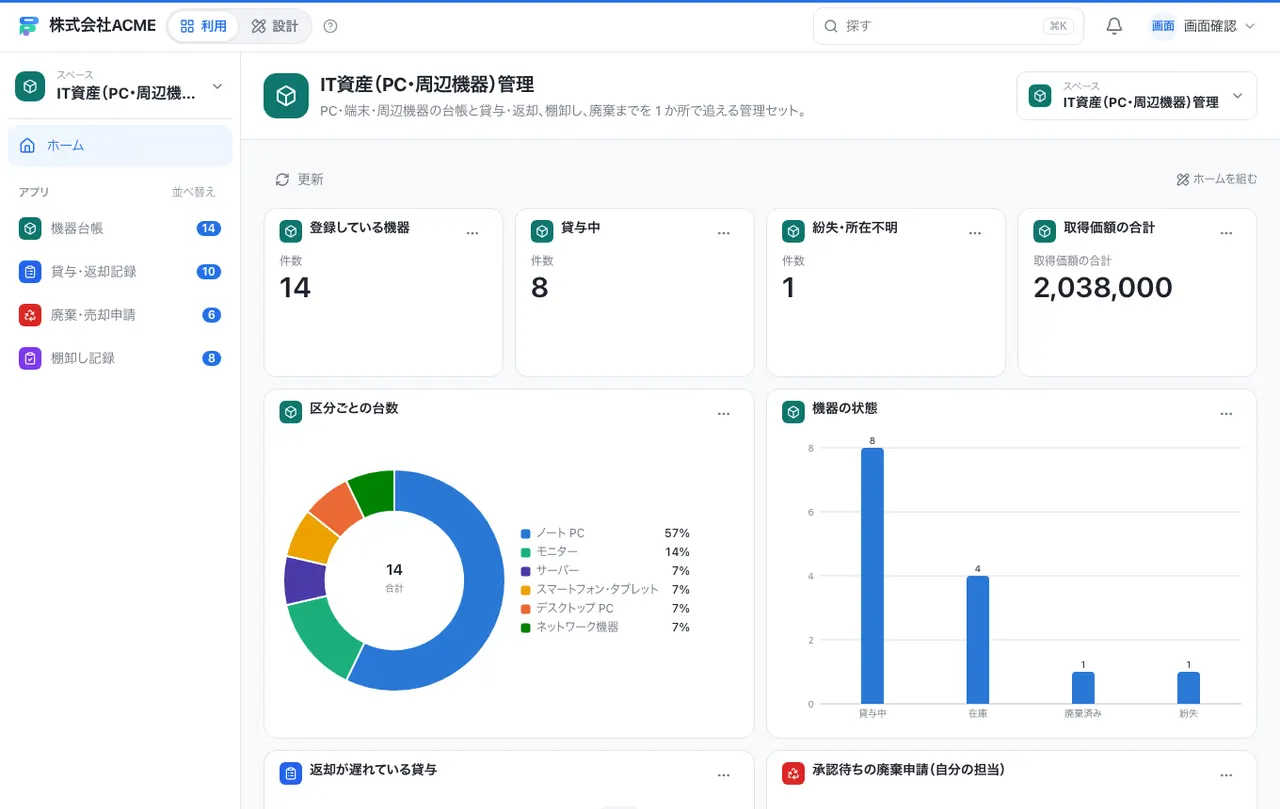This screenshot has width=1280, height=809.
Task: Click the 登録している機器 card icon
Action: [x=290, y=231]
